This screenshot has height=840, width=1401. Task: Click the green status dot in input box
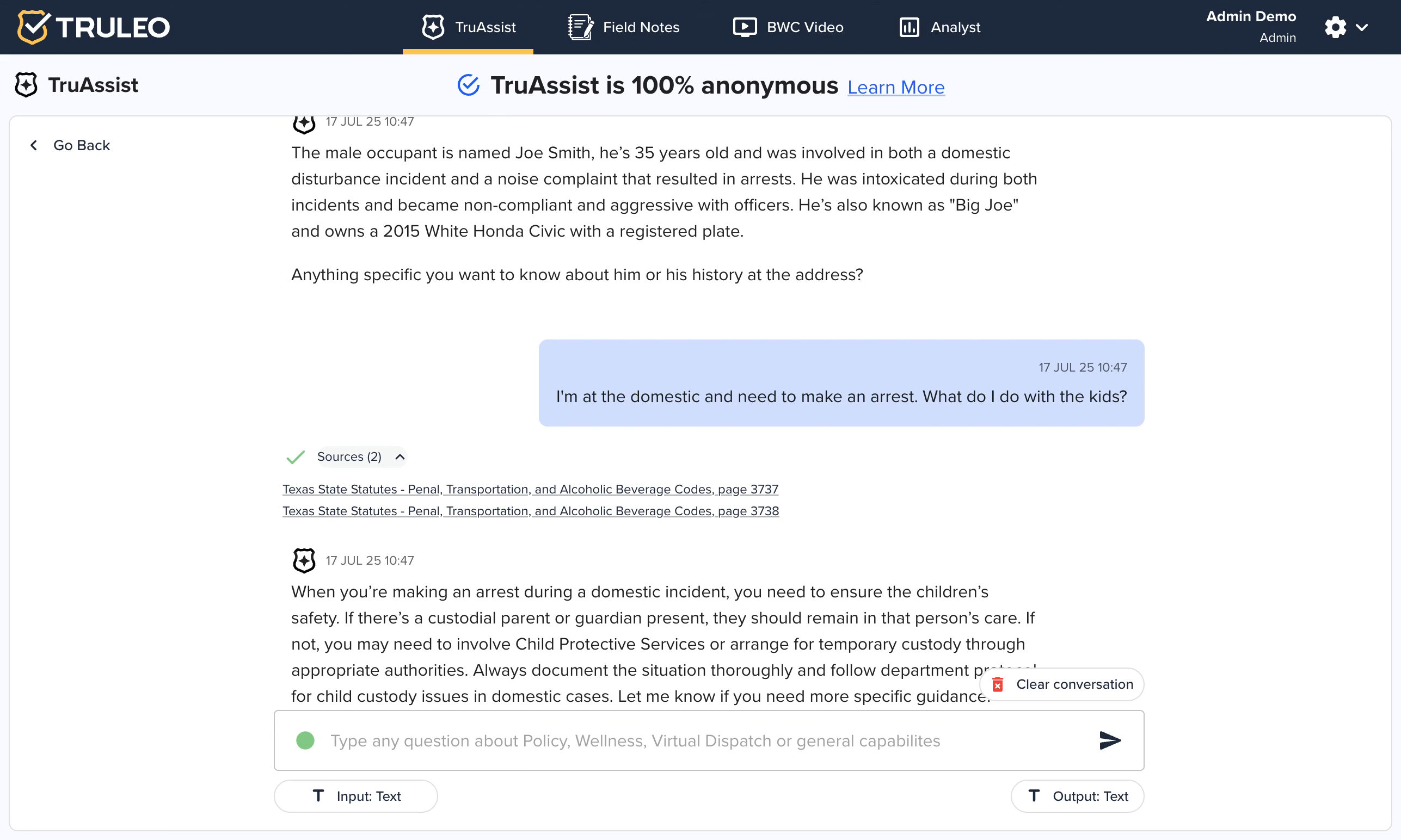pyautogui.click(x=305, y=740)
